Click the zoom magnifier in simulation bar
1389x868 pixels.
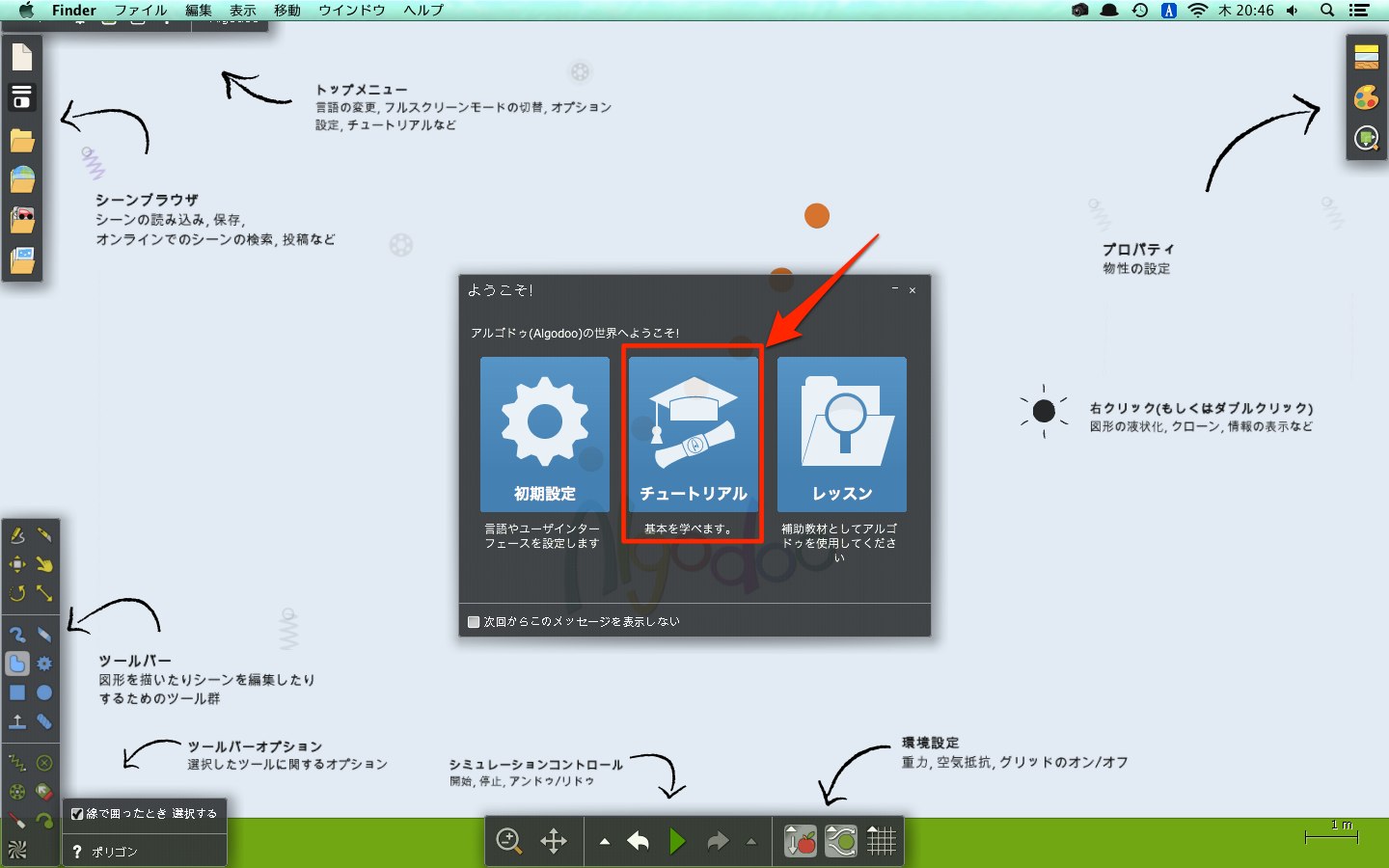click(509, 841)
